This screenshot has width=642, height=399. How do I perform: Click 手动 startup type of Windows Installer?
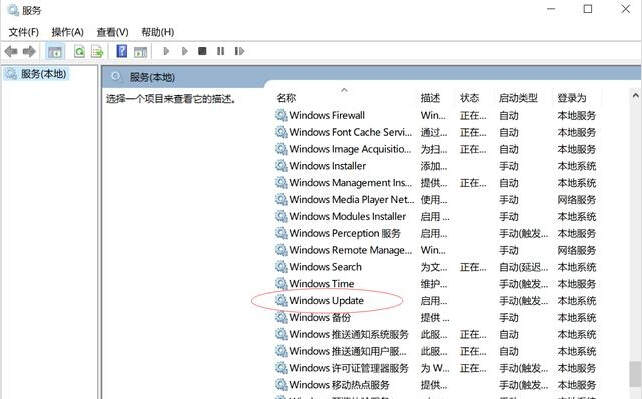point(509,166)
